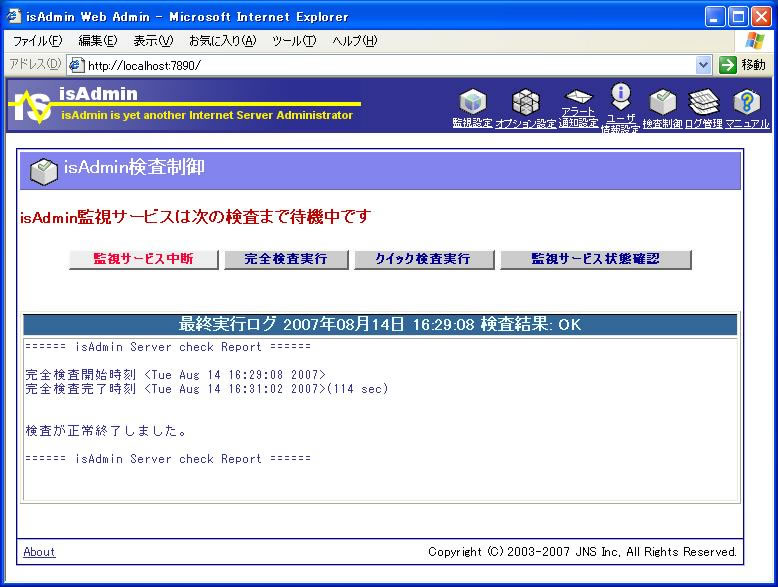This screenshot has height=587, width=778.
Task: Click the address field with http://localhost:7890/
Action: (389, 65)
